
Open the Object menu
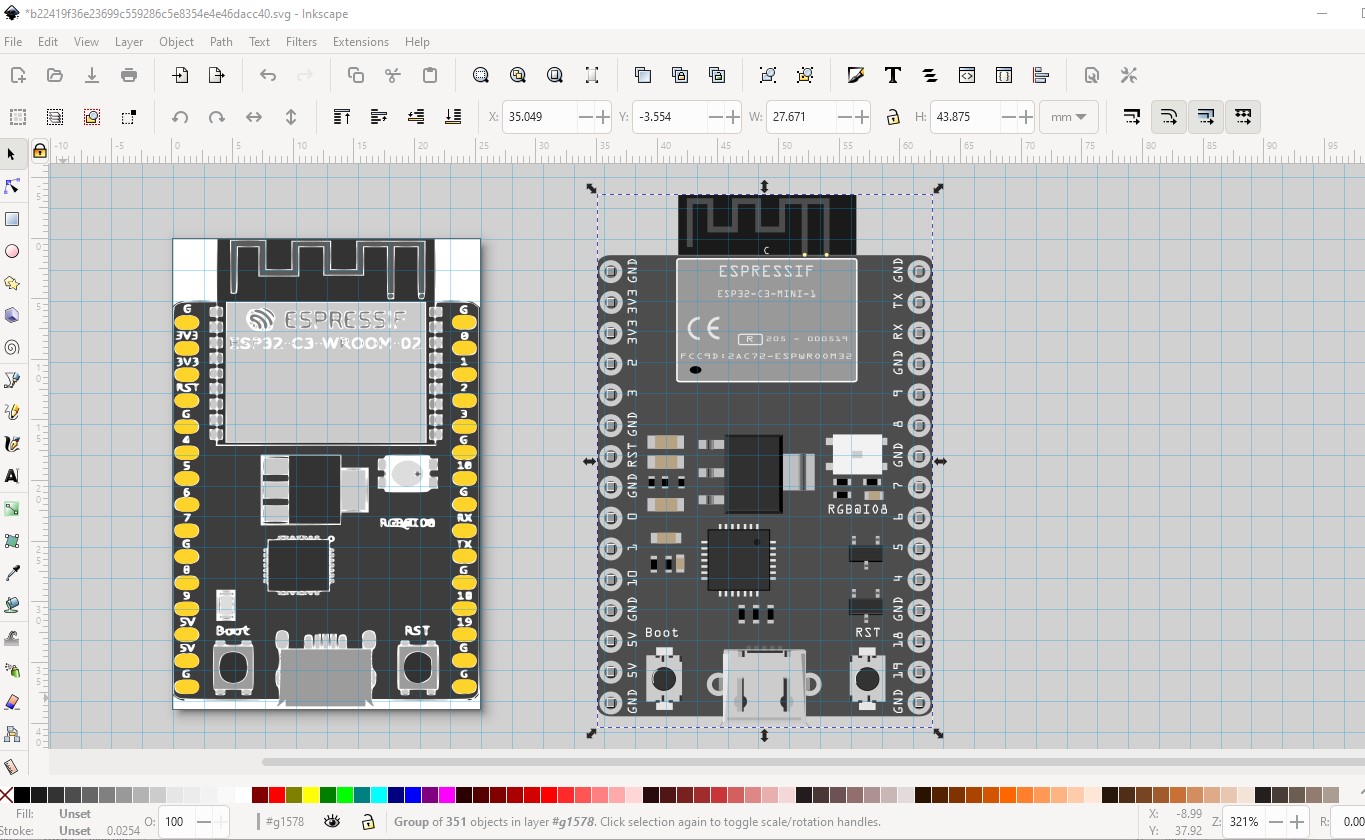pos(176,42)
